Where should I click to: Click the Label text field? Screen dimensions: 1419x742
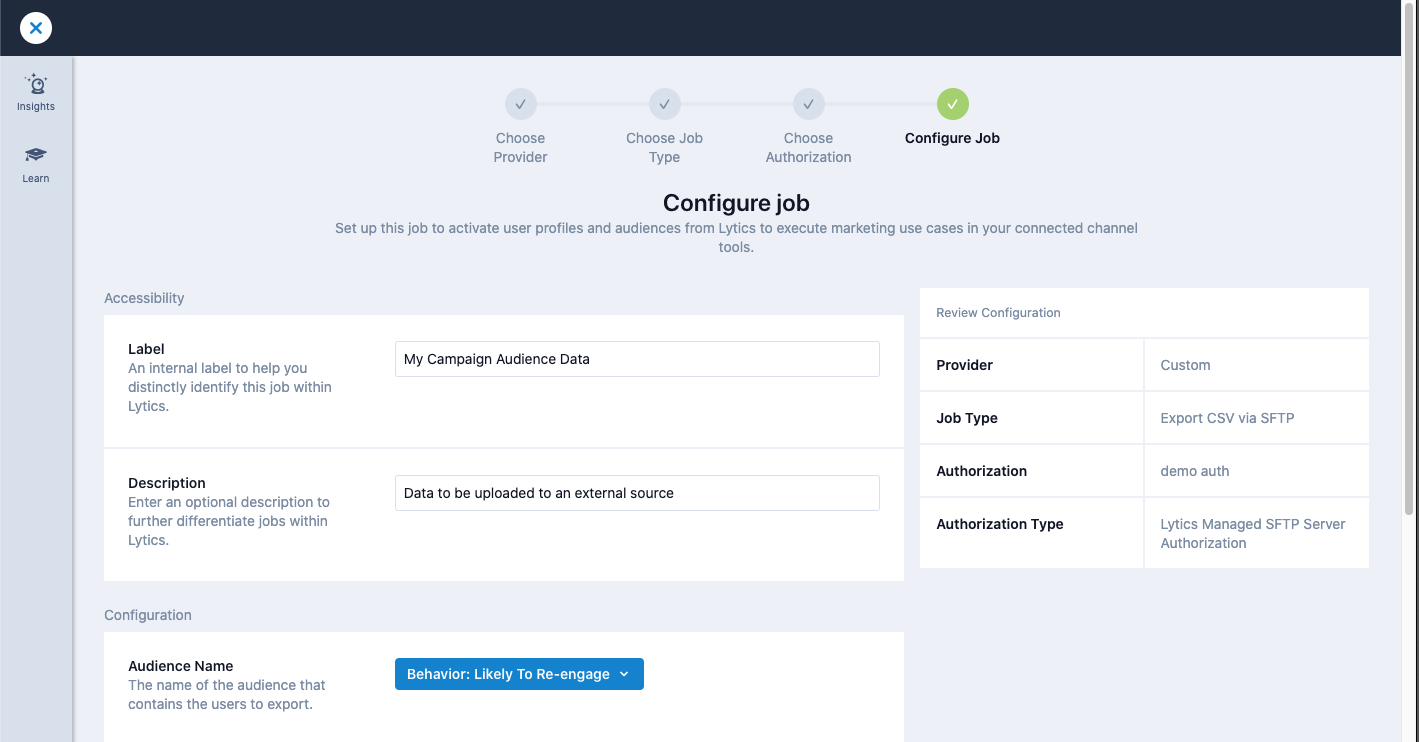pos(637,358)
